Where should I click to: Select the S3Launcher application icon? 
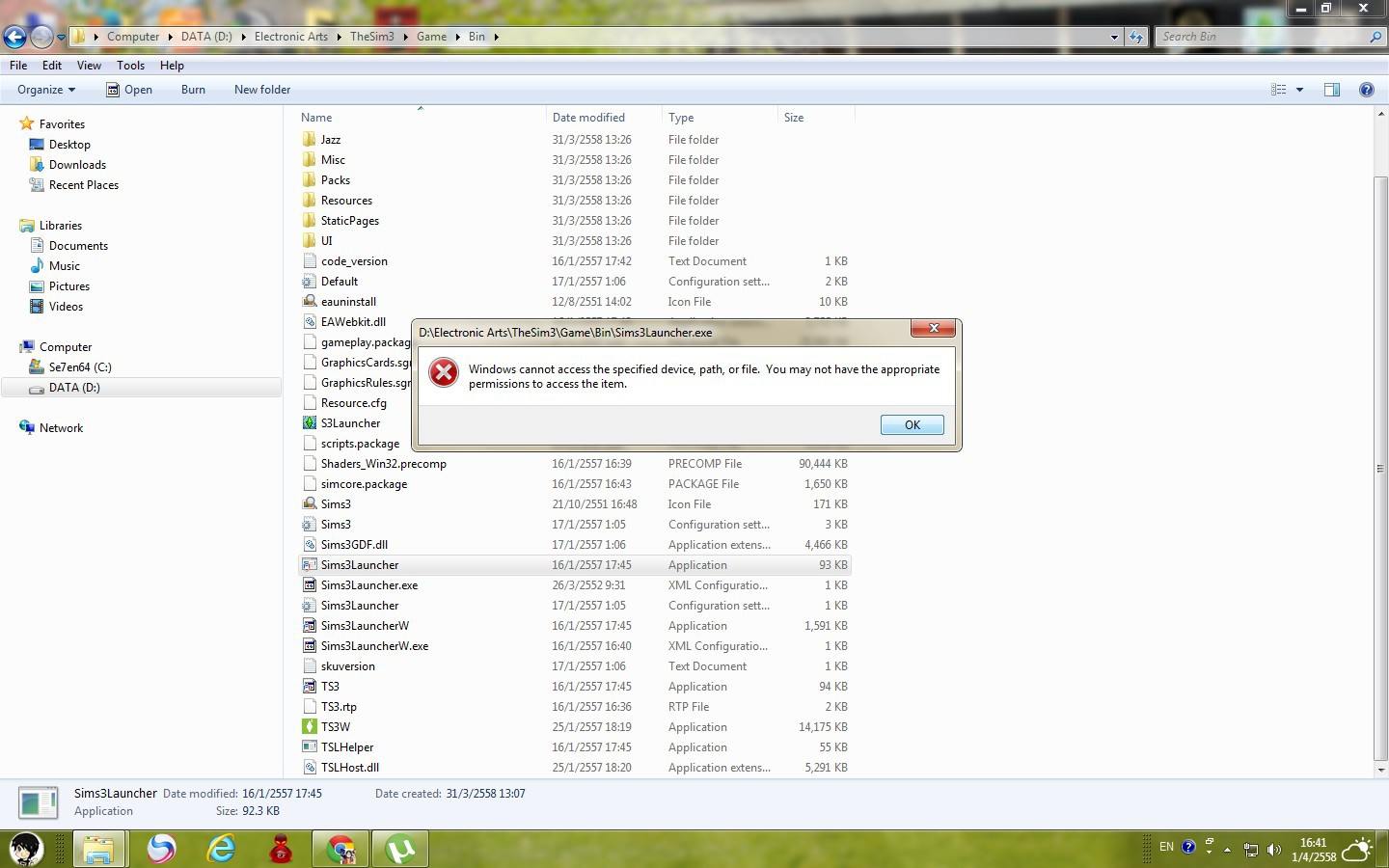309,423
